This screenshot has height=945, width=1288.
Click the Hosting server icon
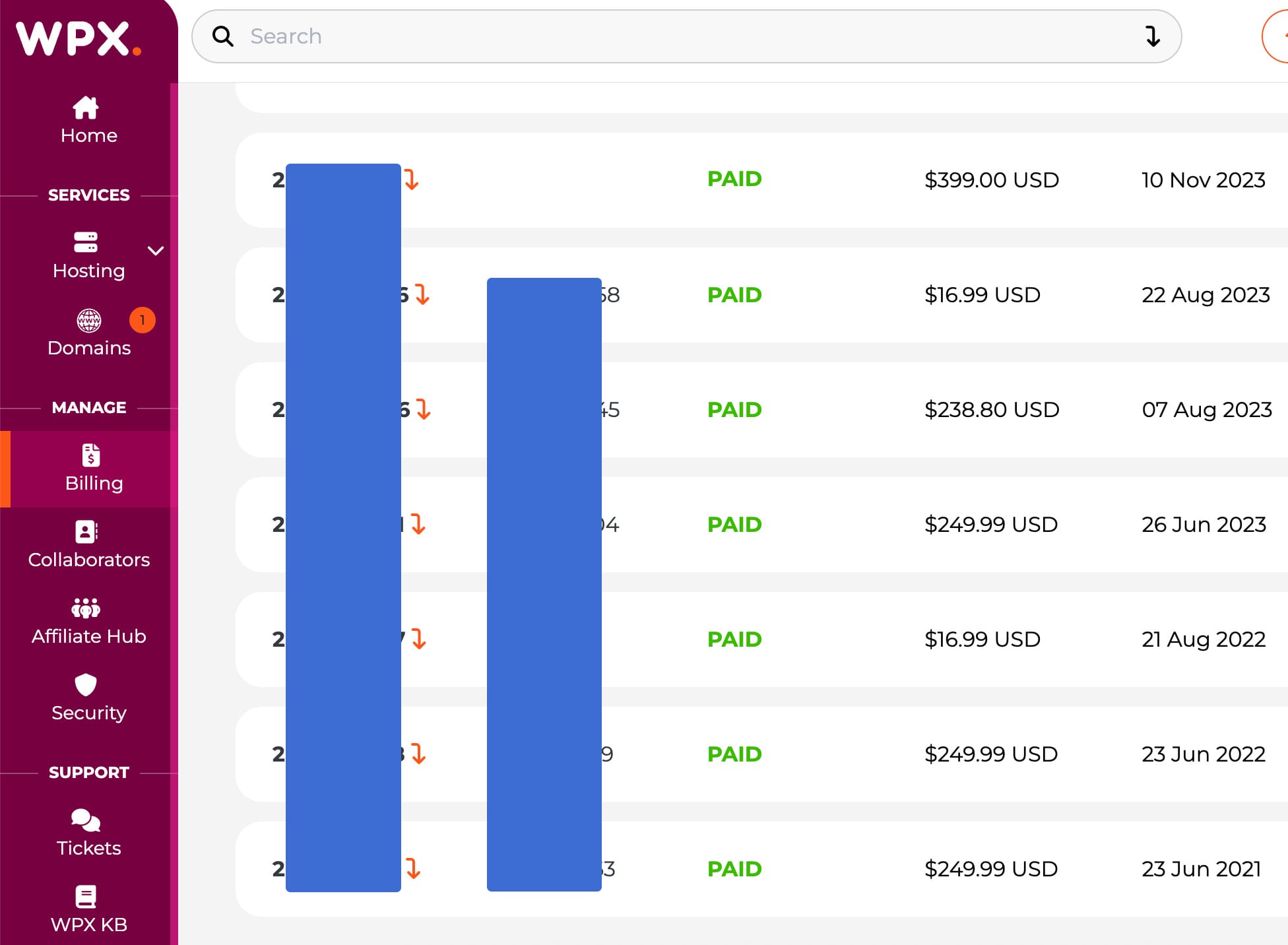click(86, 242)
